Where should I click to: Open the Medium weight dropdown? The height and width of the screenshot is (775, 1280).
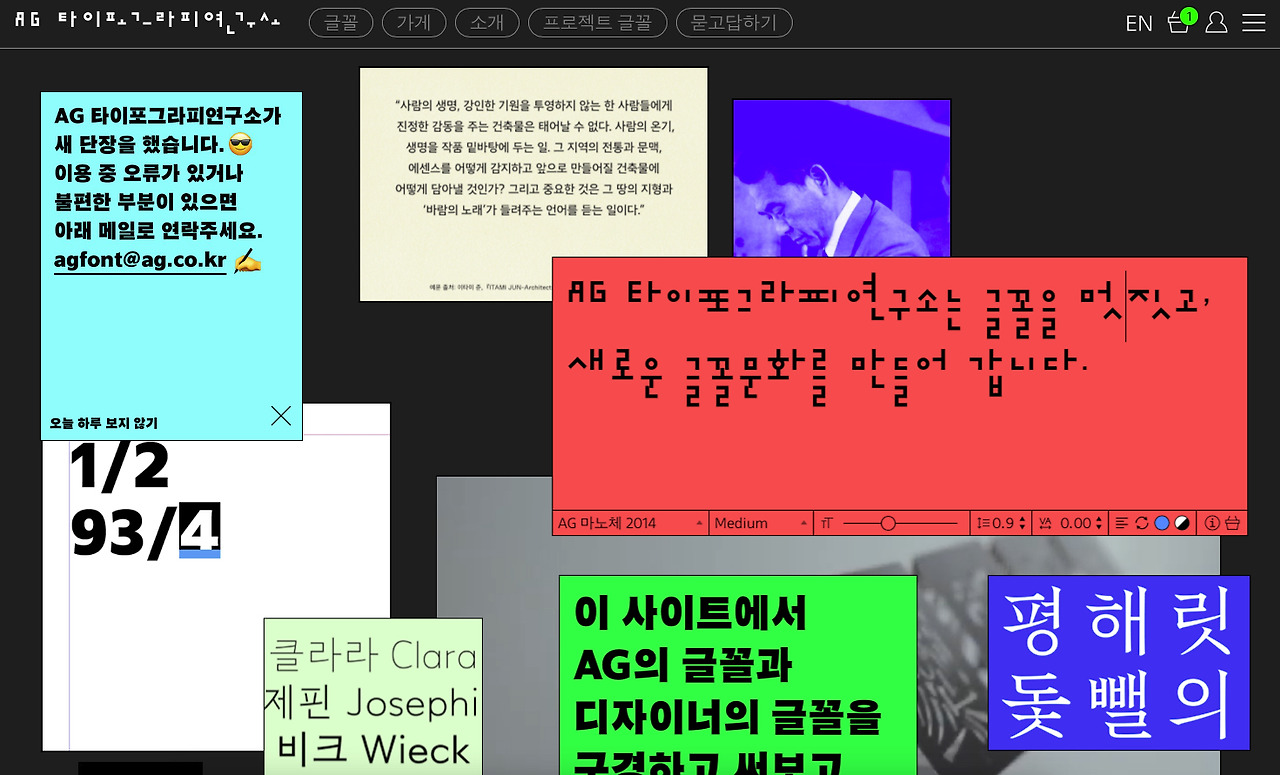(x=760, y=522)
